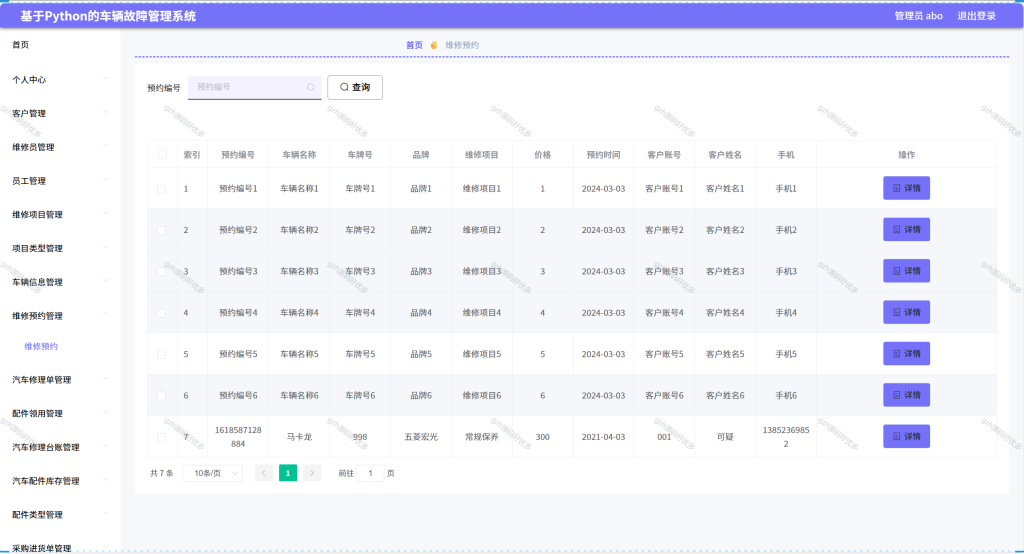Screen dimensions: 1024x554
Task: Click 退出登录 to log out
Action: coord(976,16)
